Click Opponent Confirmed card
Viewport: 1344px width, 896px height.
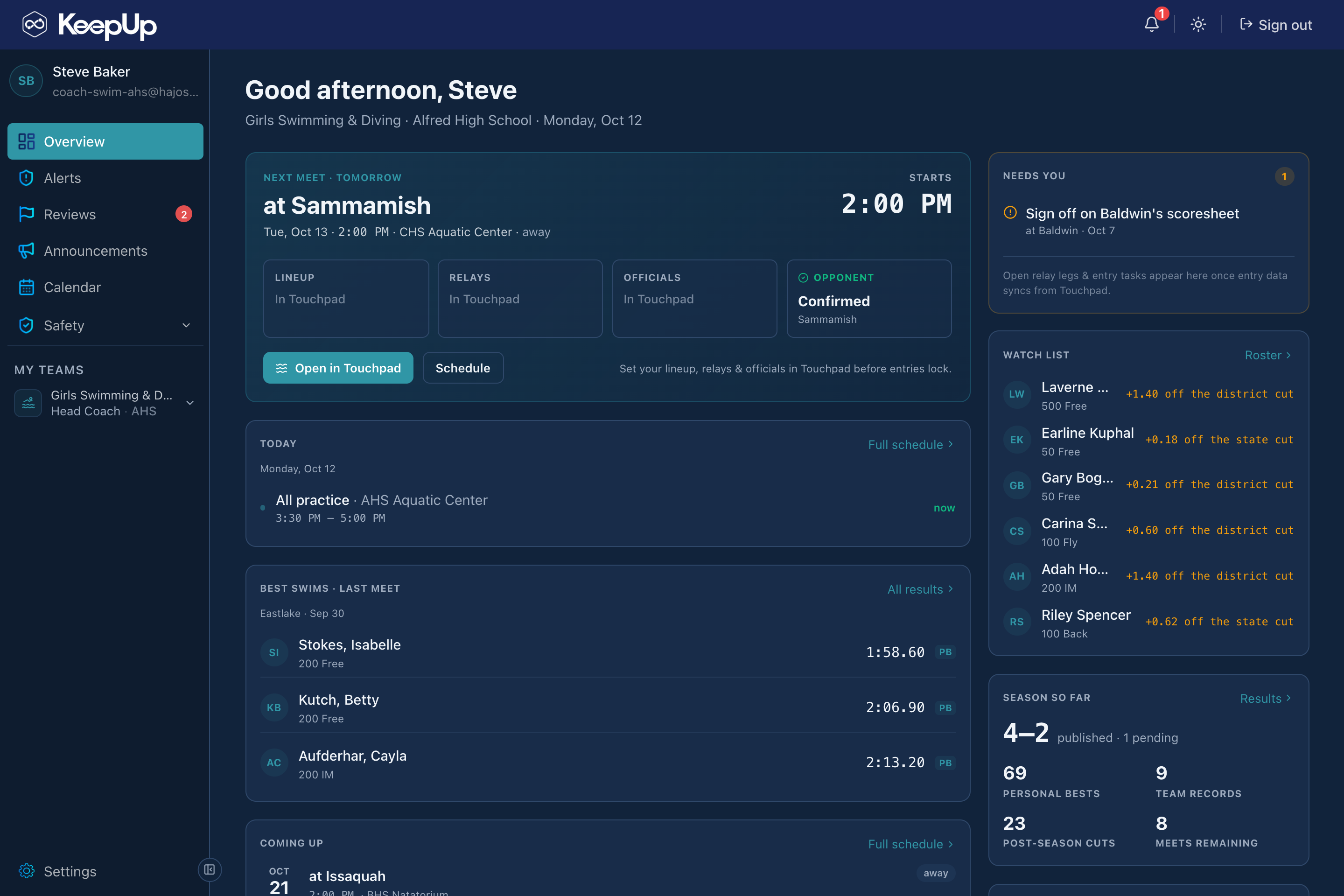[868, 298]
